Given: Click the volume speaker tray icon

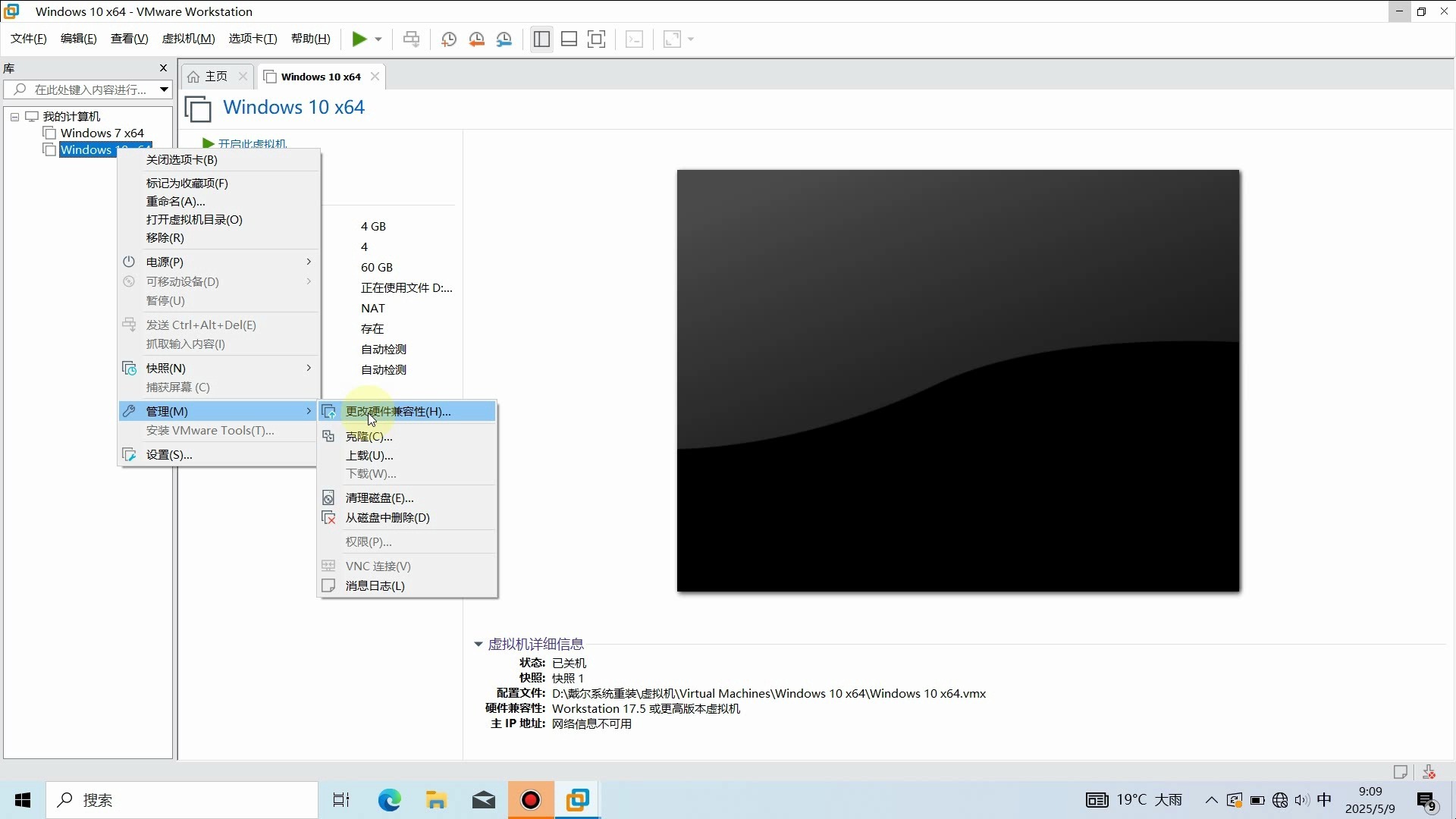Looking at the screenshot, I should pos(1302,800).
